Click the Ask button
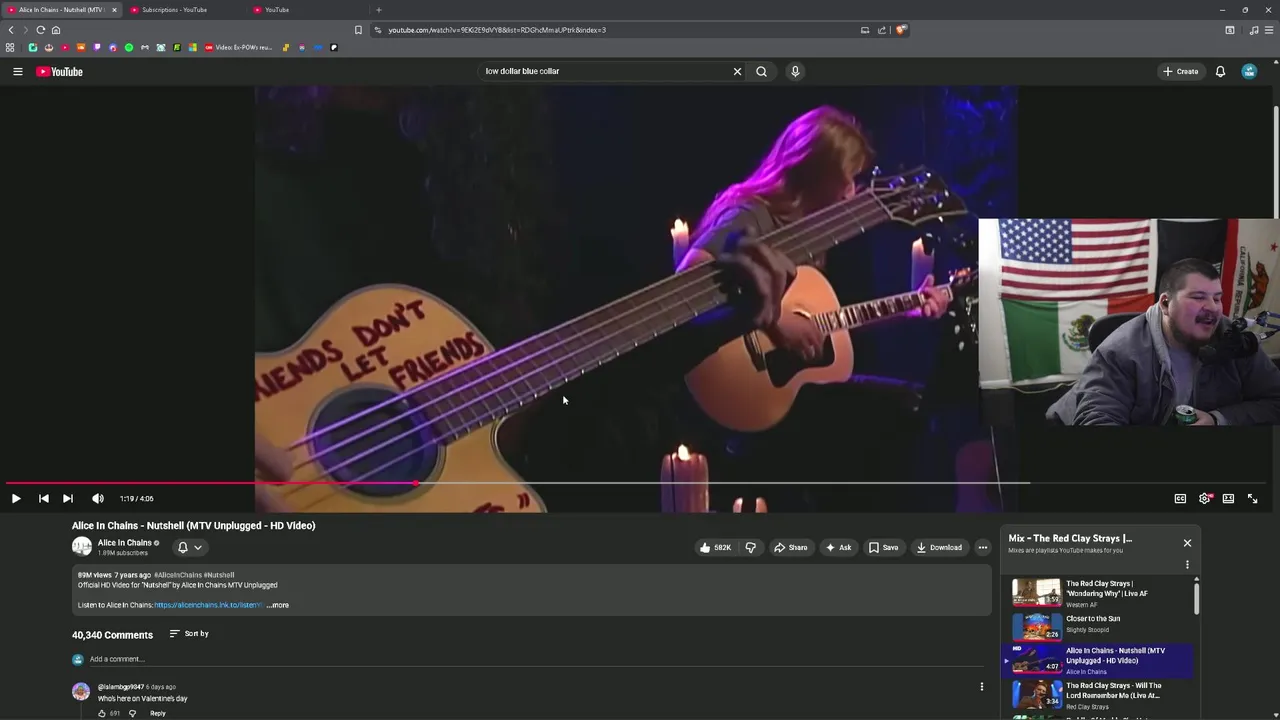 pos(838,547)
